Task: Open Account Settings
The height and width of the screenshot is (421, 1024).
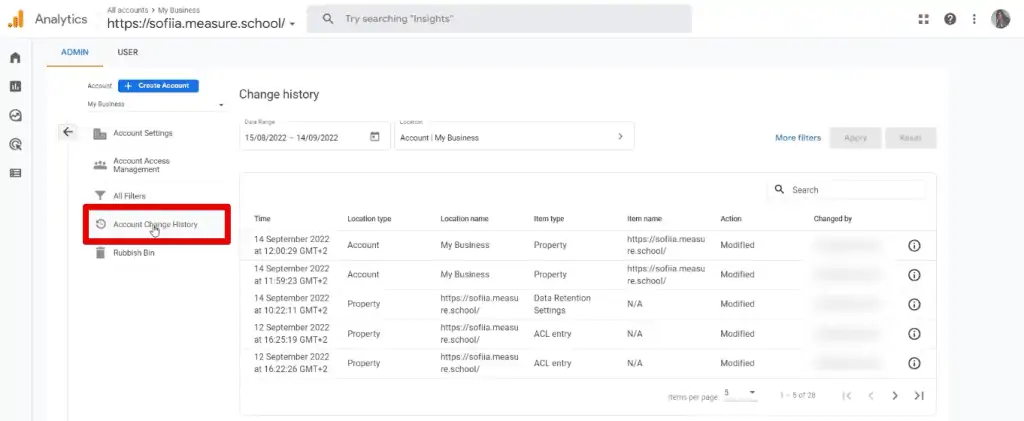Action: point(143,133)
